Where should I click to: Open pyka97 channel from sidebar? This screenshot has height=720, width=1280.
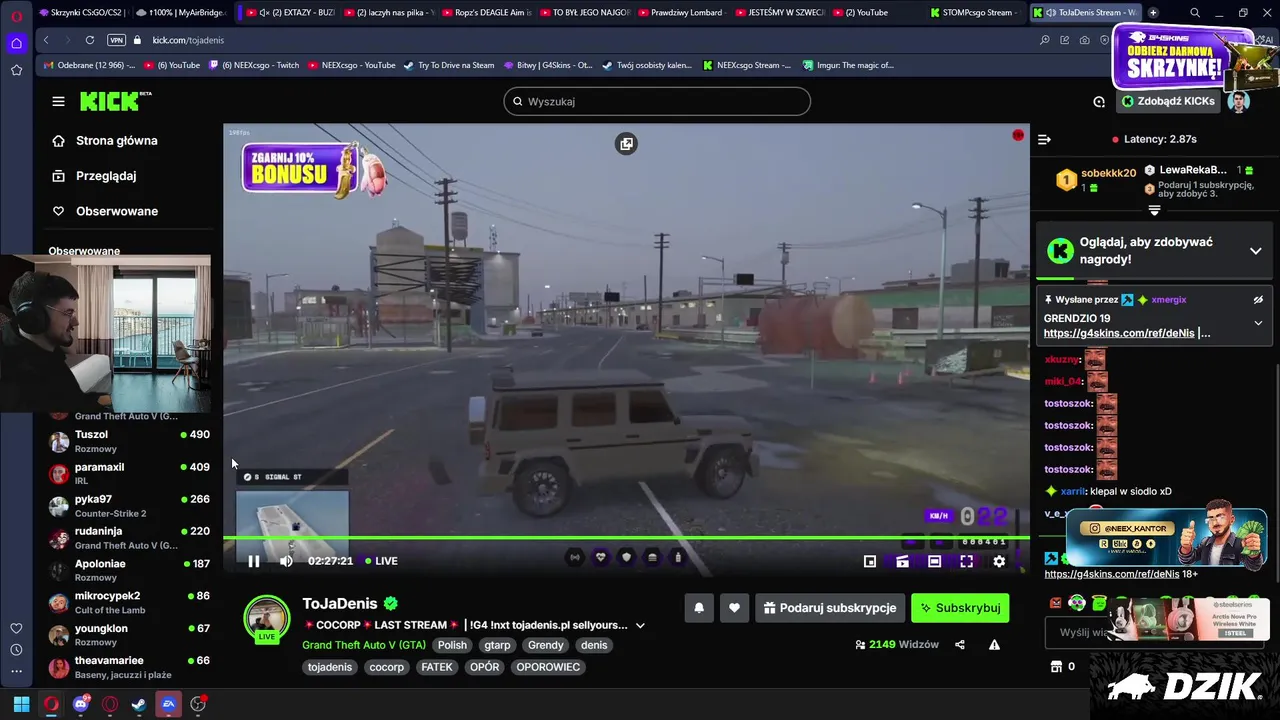pyautogui.click(x=128, y=505)
